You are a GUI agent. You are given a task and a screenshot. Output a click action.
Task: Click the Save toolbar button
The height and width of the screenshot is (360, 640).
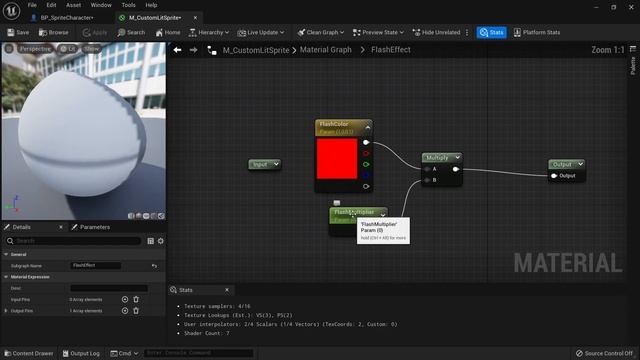point(18,33)
